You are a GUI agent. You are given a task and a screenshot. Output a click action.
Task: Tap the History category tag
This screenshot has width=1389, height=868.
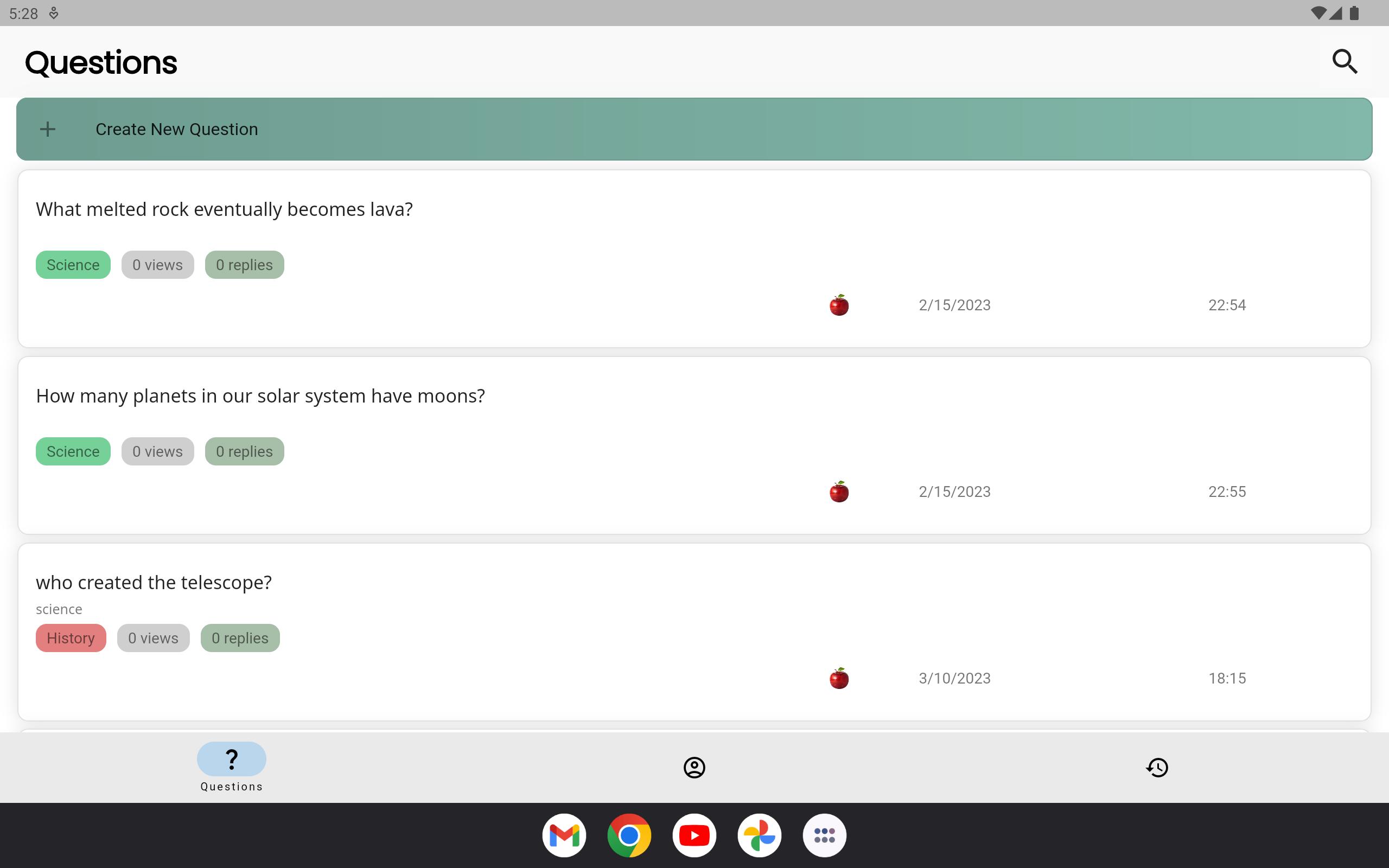[71, 638]
